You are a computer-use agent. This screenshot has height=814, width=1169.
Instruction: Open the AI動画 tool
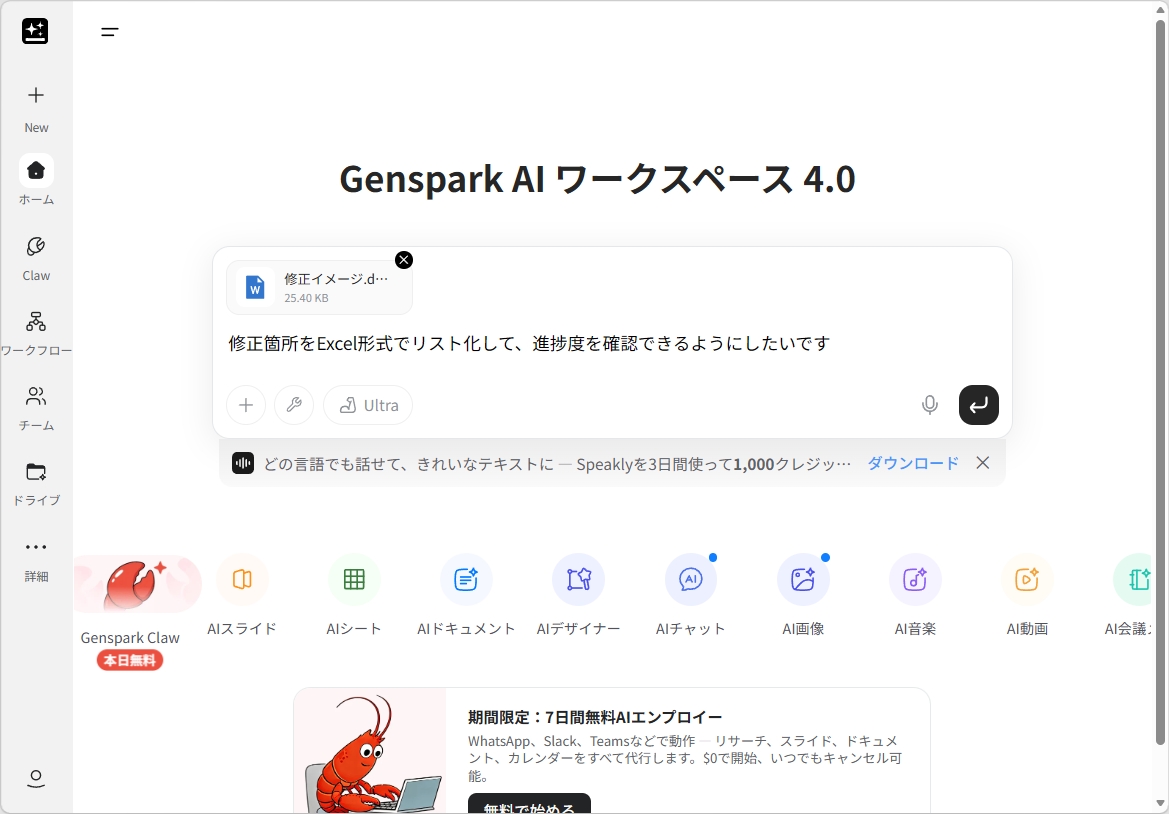click(1027, 579)
